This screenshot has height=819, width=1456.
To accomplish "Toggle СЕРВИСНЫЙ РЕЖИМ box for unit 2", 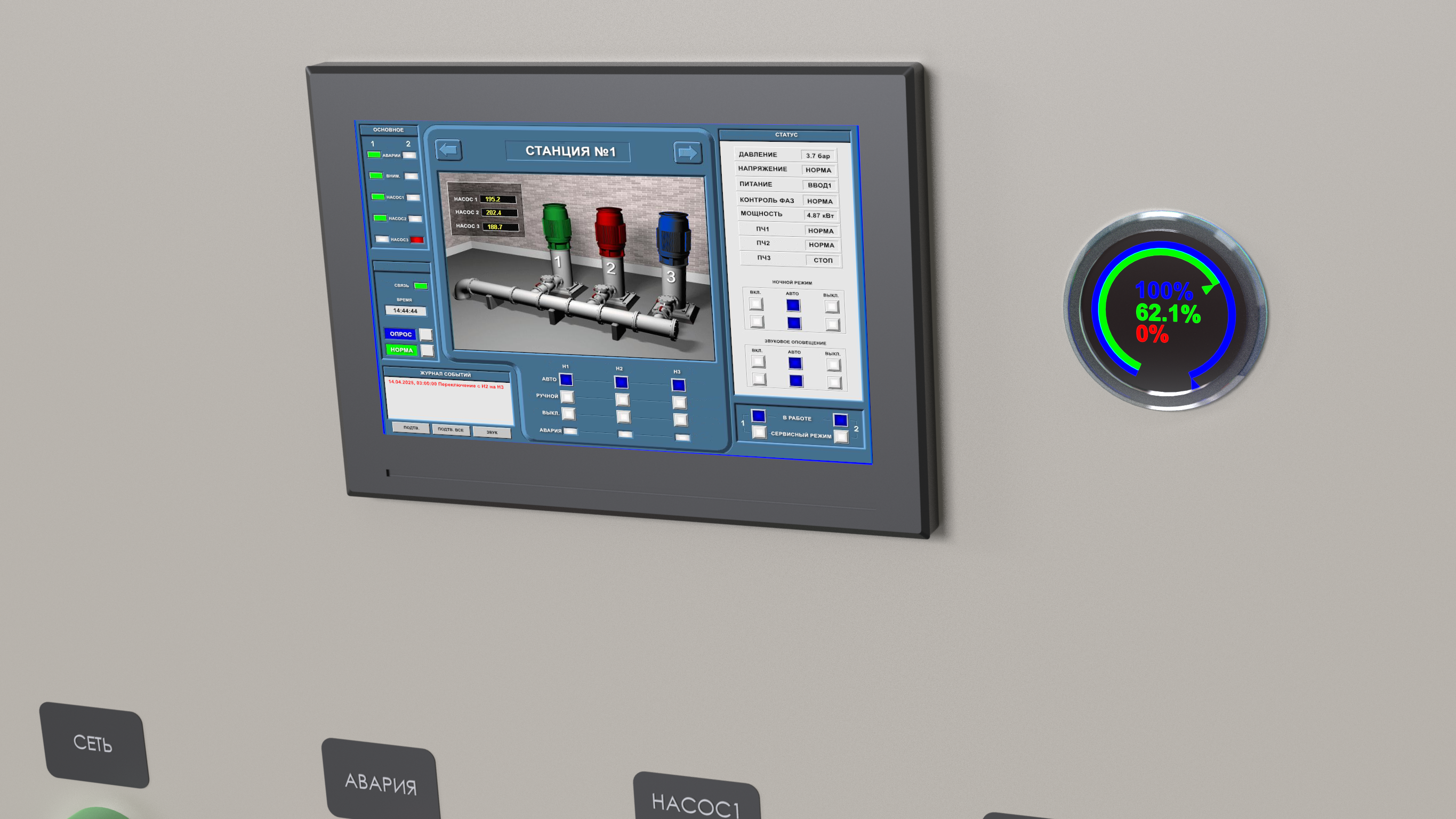I will pyautogui.click(x=842, y=436).
